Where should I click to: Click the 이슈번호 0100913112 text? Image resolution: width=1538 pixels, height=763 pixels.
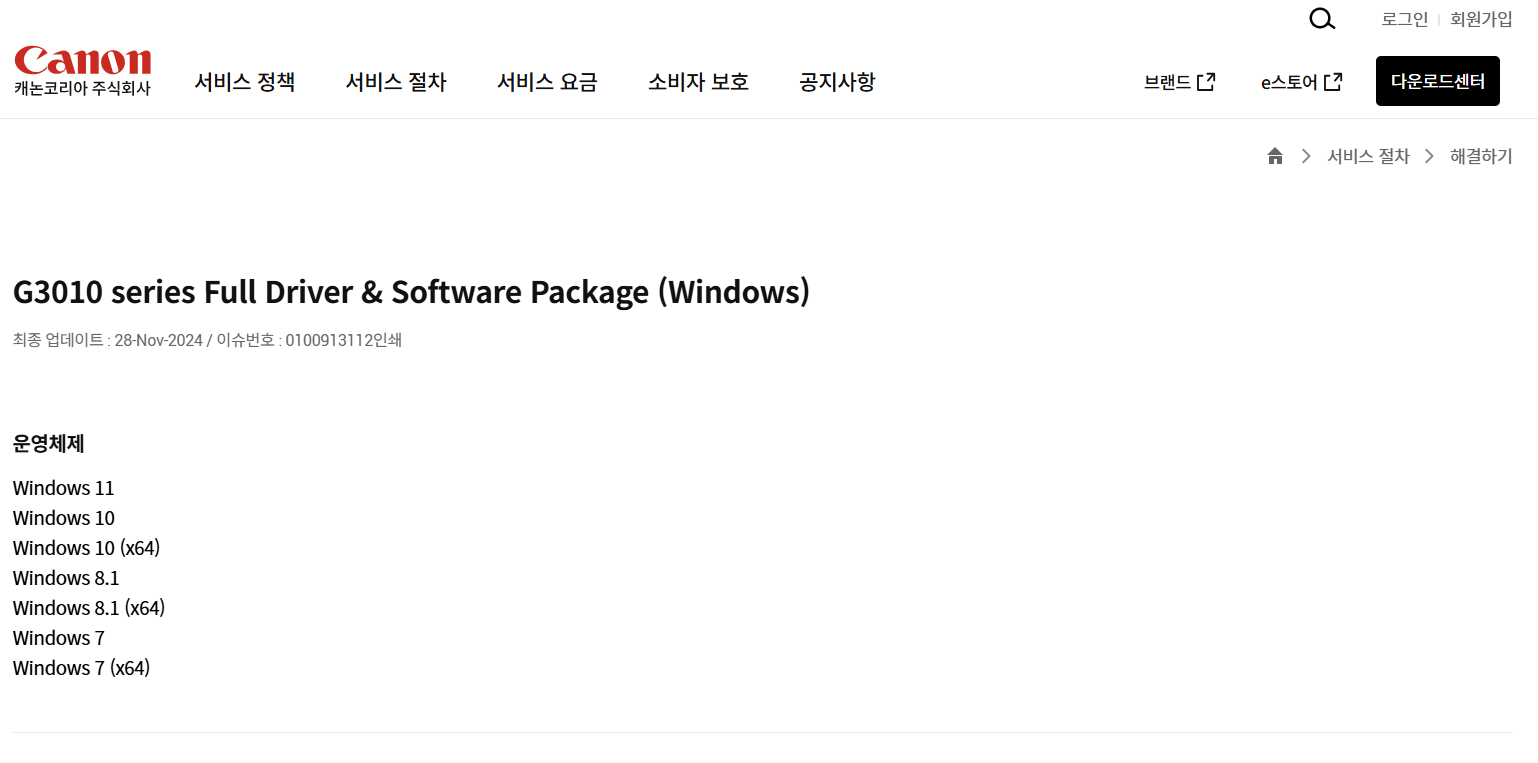coord(293,340)
